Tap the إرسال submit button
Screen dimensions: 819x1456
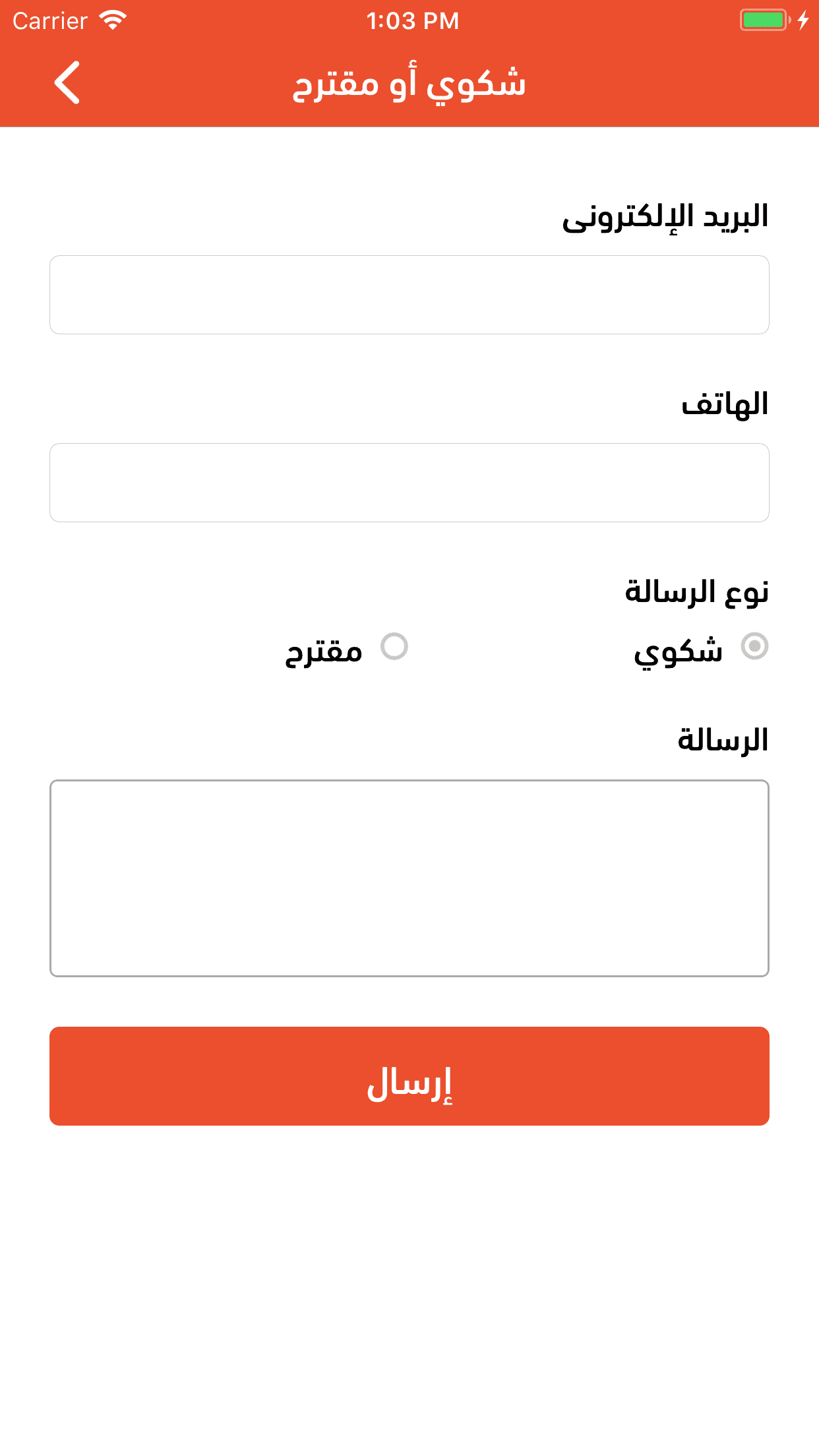point(409,1076)
